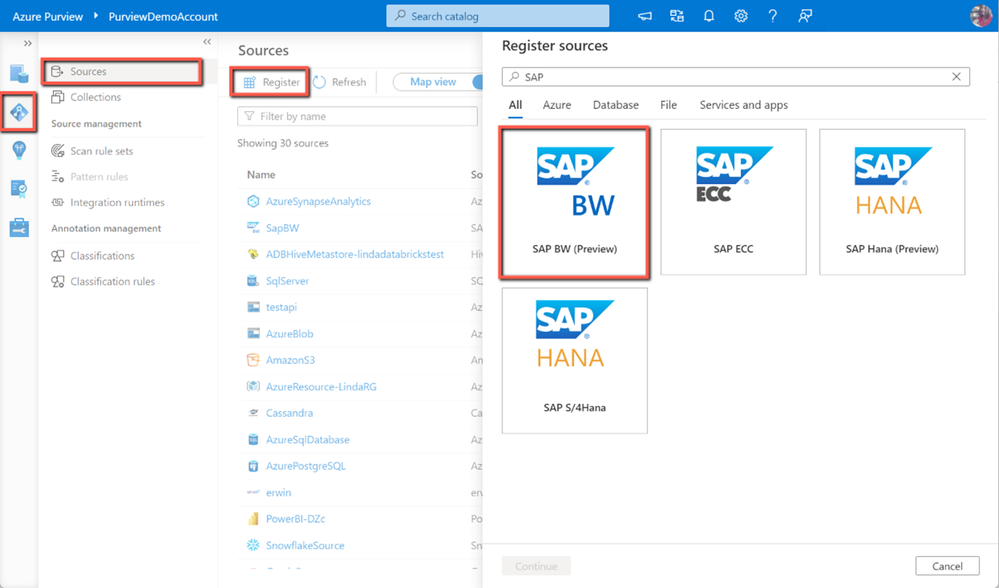The width and height of the screenshot is (999, 588).
Task: Toggle the Map view switch
Action: click(438, 82)
